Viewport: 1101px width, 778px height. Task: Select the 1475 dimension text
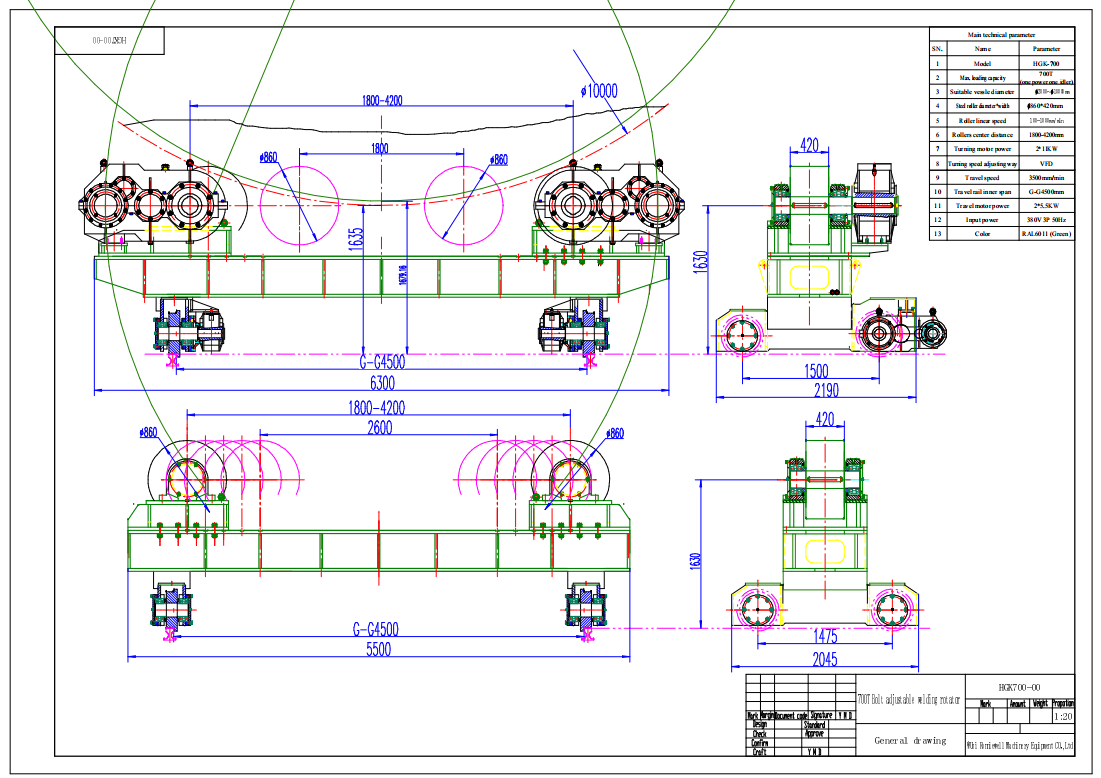tap(825, 637)
